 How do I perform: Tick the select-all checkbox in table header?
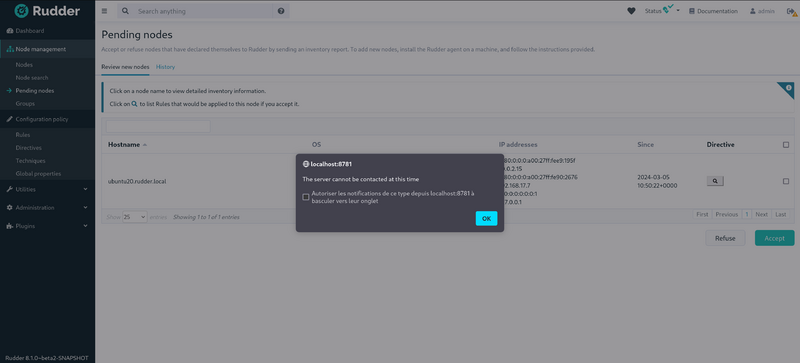click(786, 145)
